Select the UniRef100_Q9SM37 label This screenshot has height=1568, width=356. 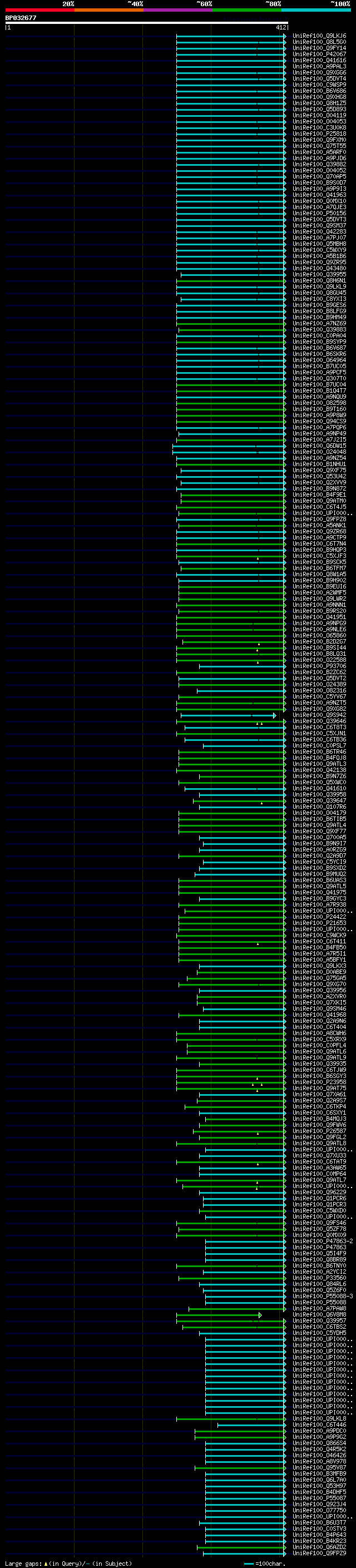pyautogui.click(x=319, y=225)
